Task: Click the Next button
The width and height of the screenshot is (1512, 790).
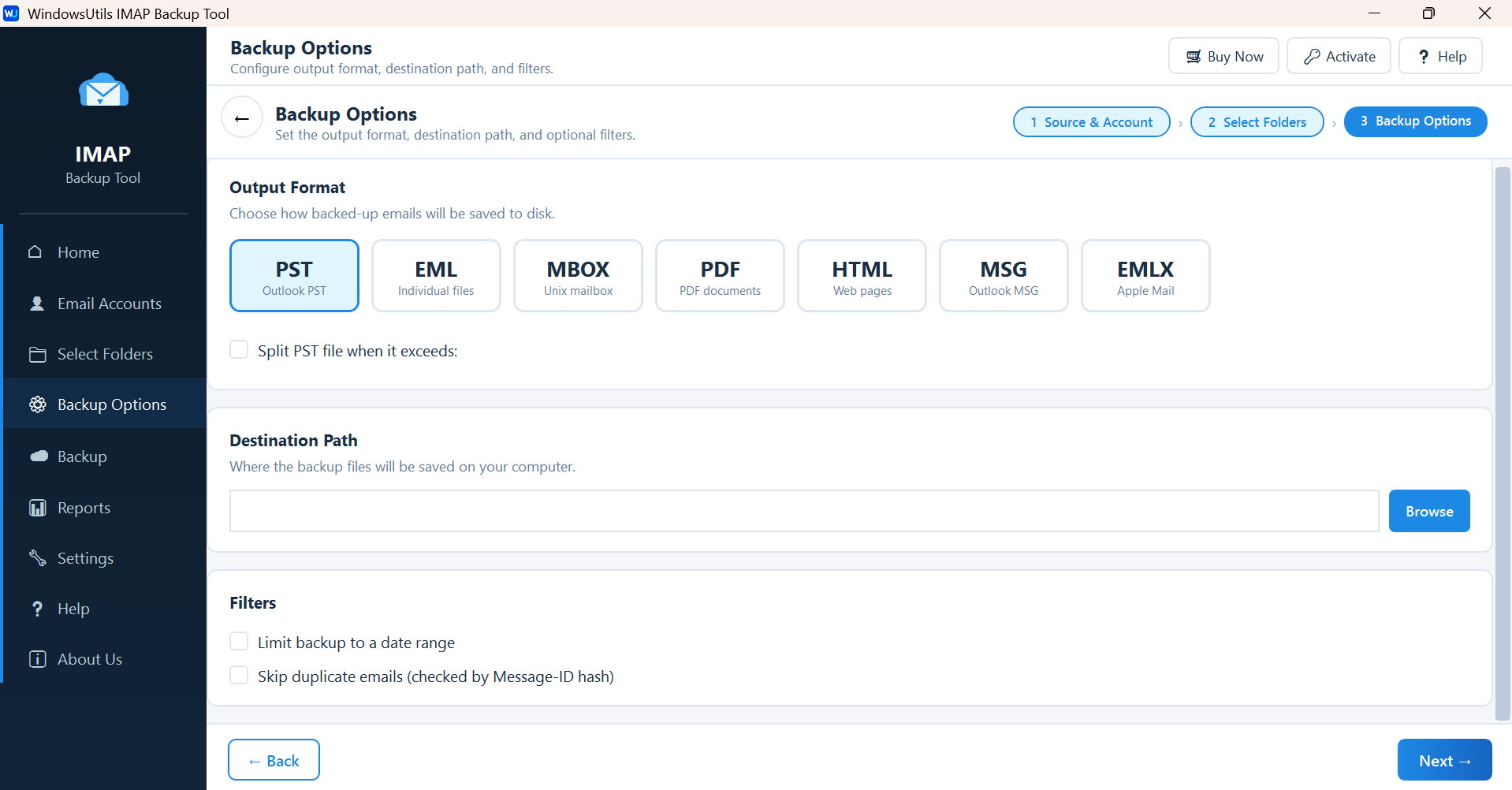Action: [1444, 760]
